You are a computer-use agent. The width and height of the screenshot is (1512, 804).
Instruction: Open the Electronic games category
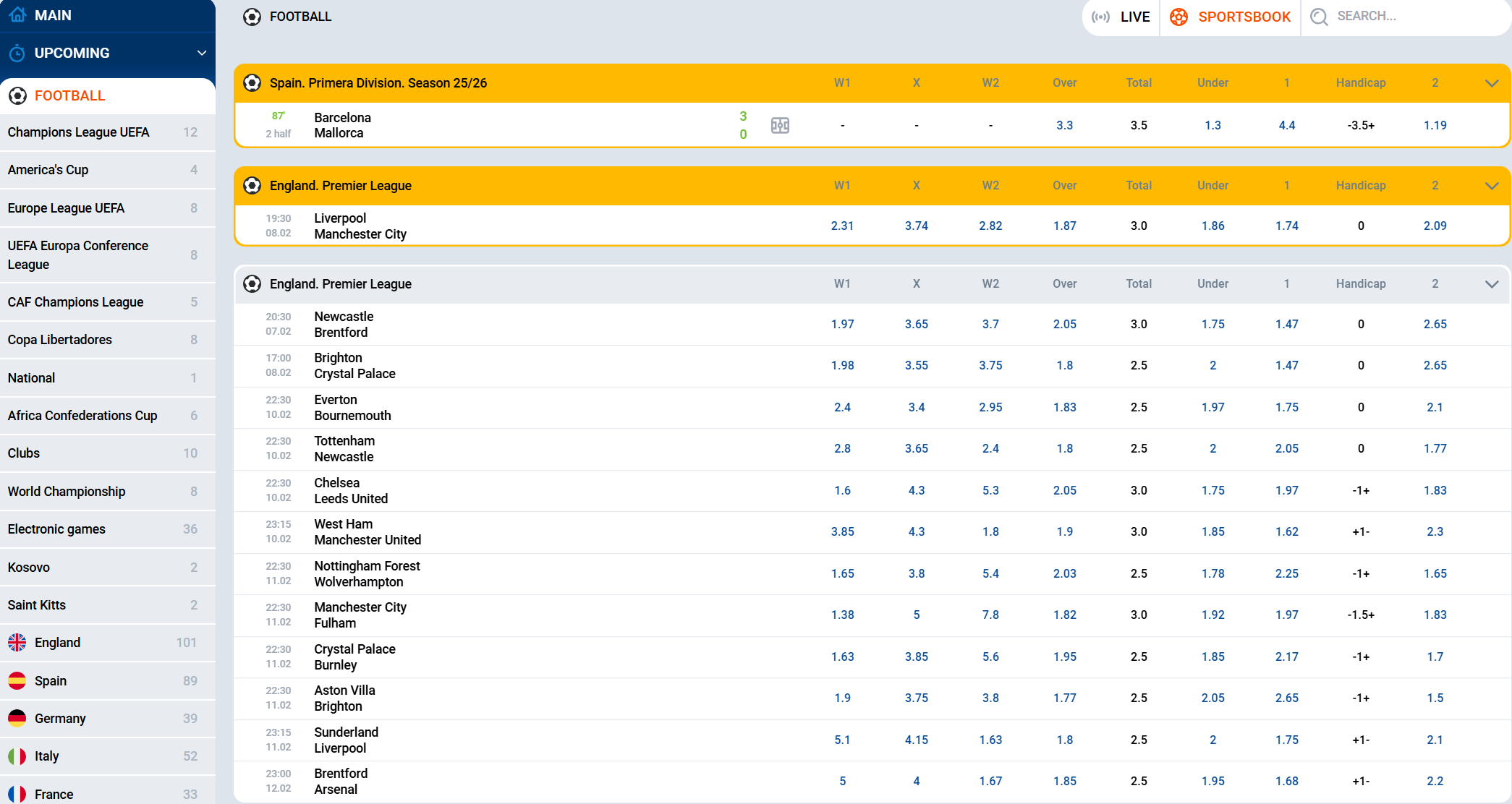tap(56, 529)
